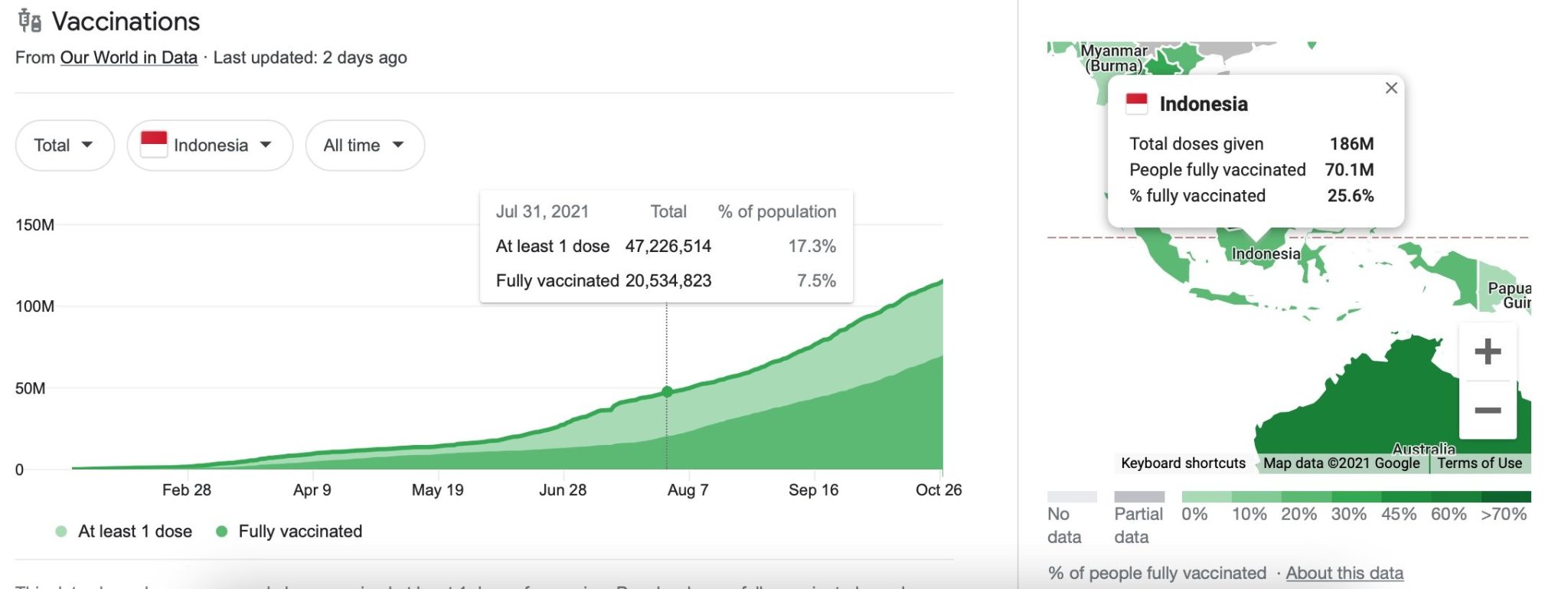Screen dimensions: 1568x589
Task: Click the >70% legend color swatch
Action: coord(1506,496)
